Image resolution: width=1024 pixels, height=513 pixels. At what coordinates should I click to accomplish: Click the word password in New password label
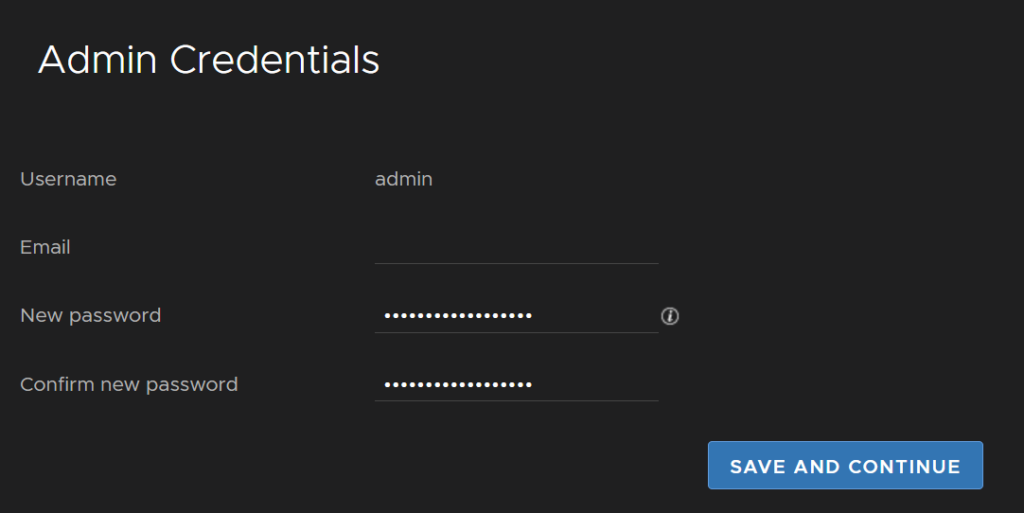tap(115, 317)
